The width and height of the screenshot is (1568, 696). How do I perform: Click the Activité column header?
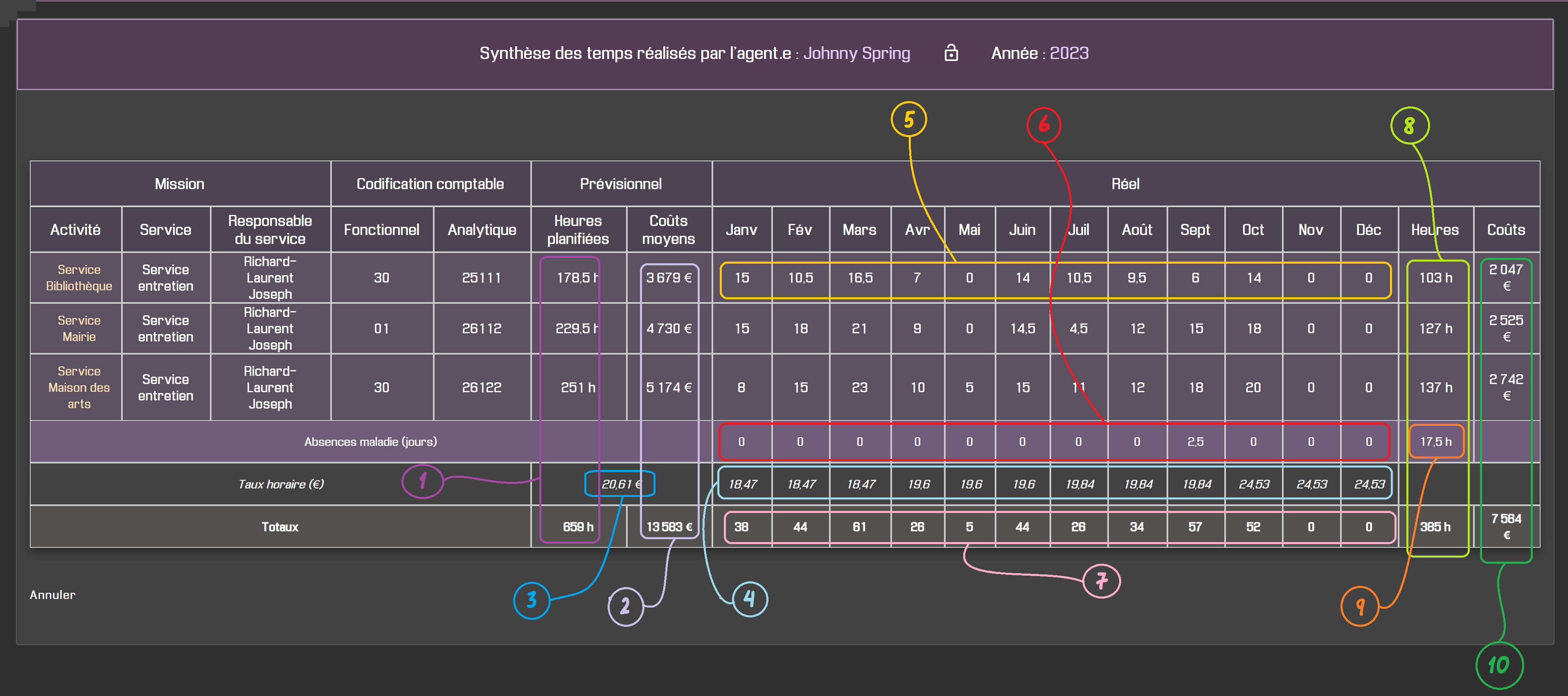point(75,230)
